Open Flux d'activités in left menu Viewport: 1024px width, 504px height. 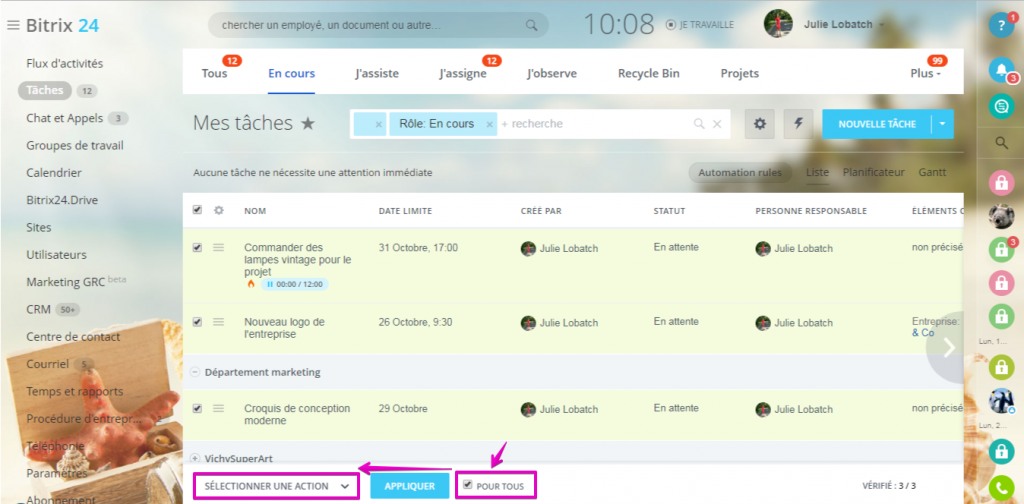pos(65,63)
